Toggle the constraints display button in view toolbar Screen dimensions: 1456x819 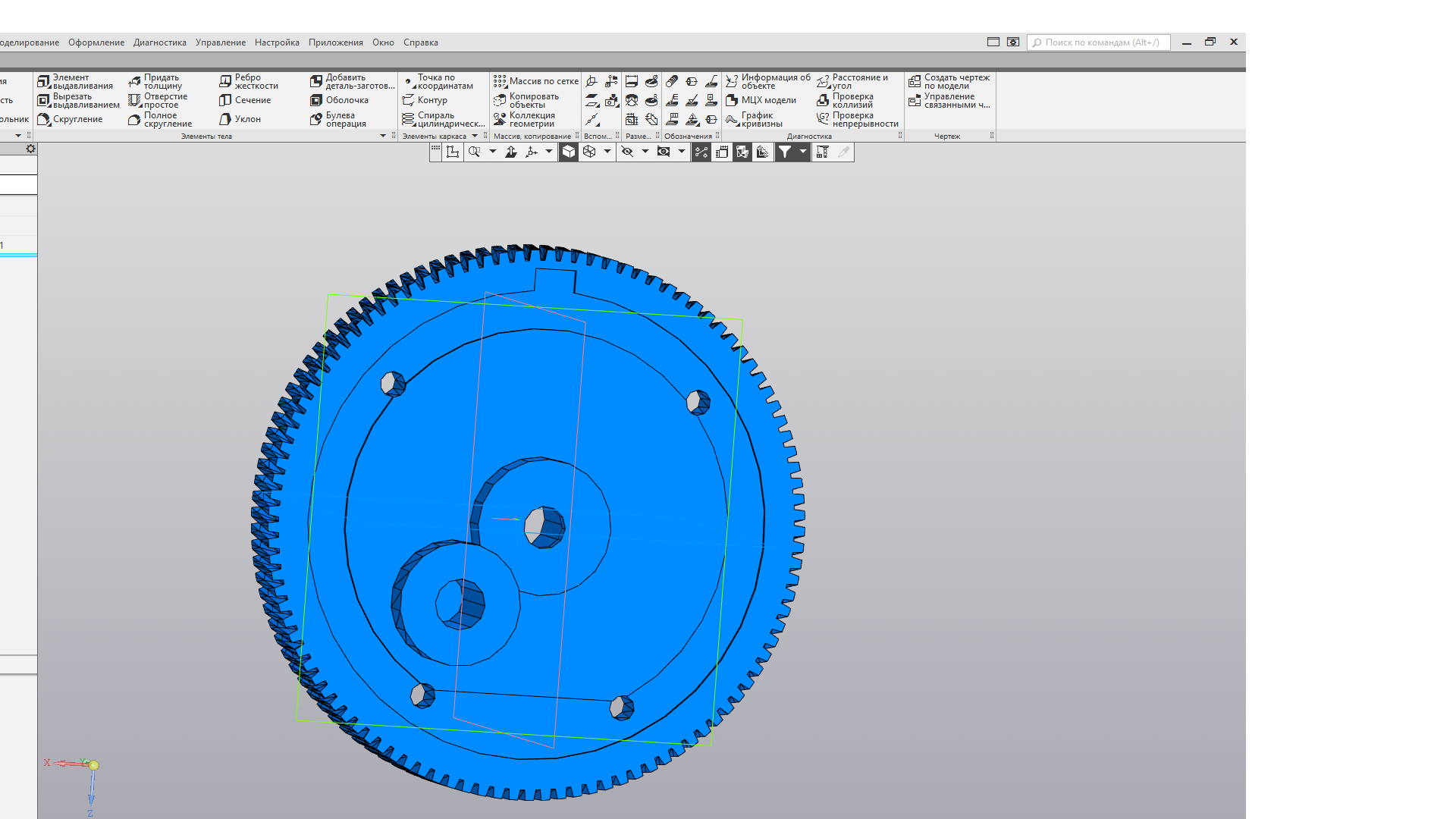coord(701,152)
